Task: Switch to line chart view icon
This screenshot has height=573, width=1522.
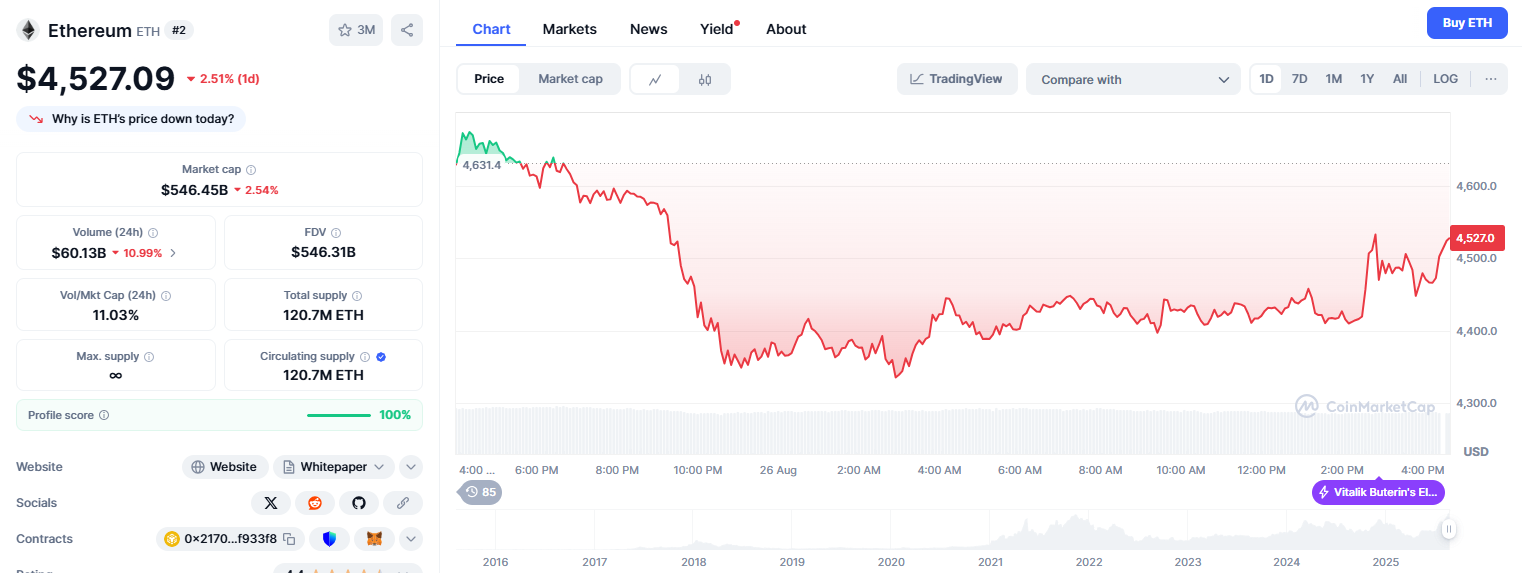Action: tap(655, 79)
